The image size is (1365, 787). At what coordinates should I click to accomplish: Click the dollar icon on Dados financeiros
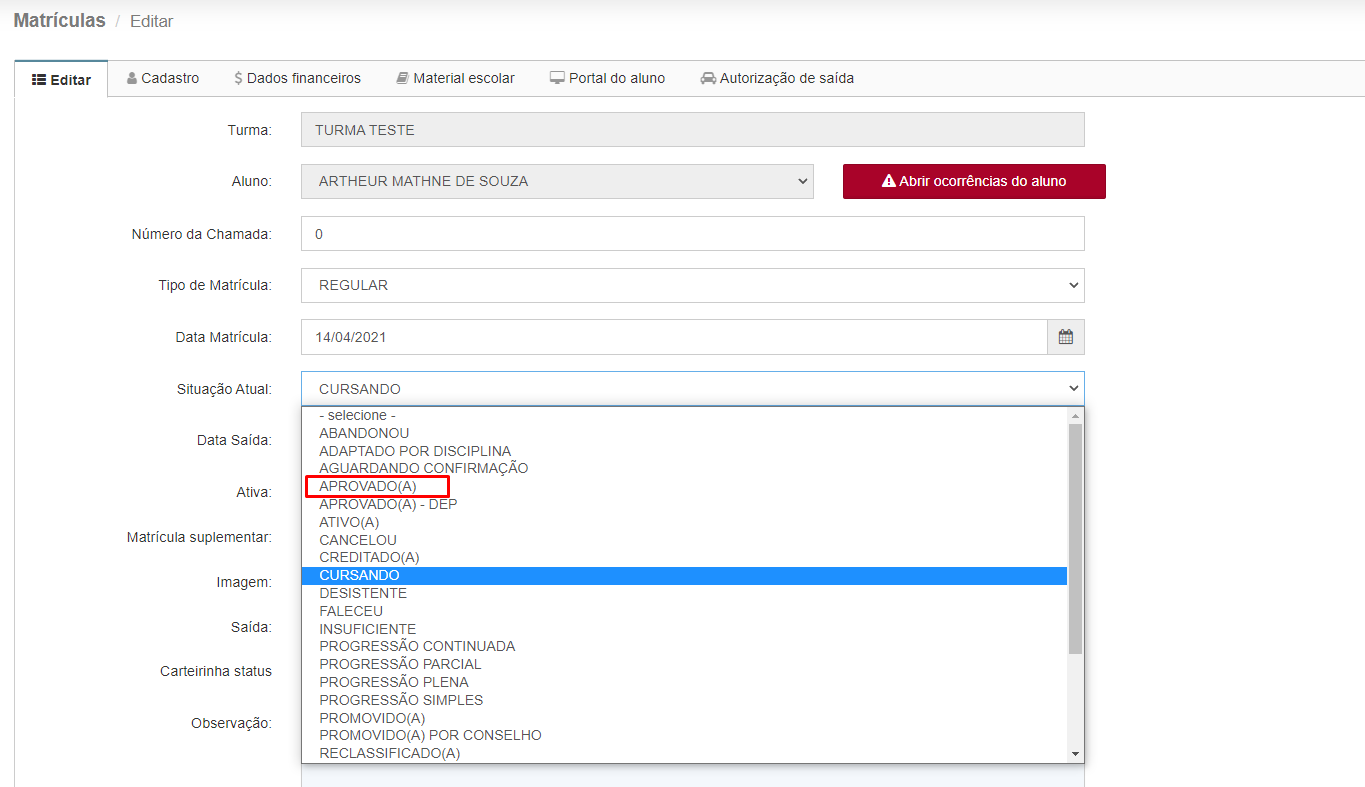238,78
